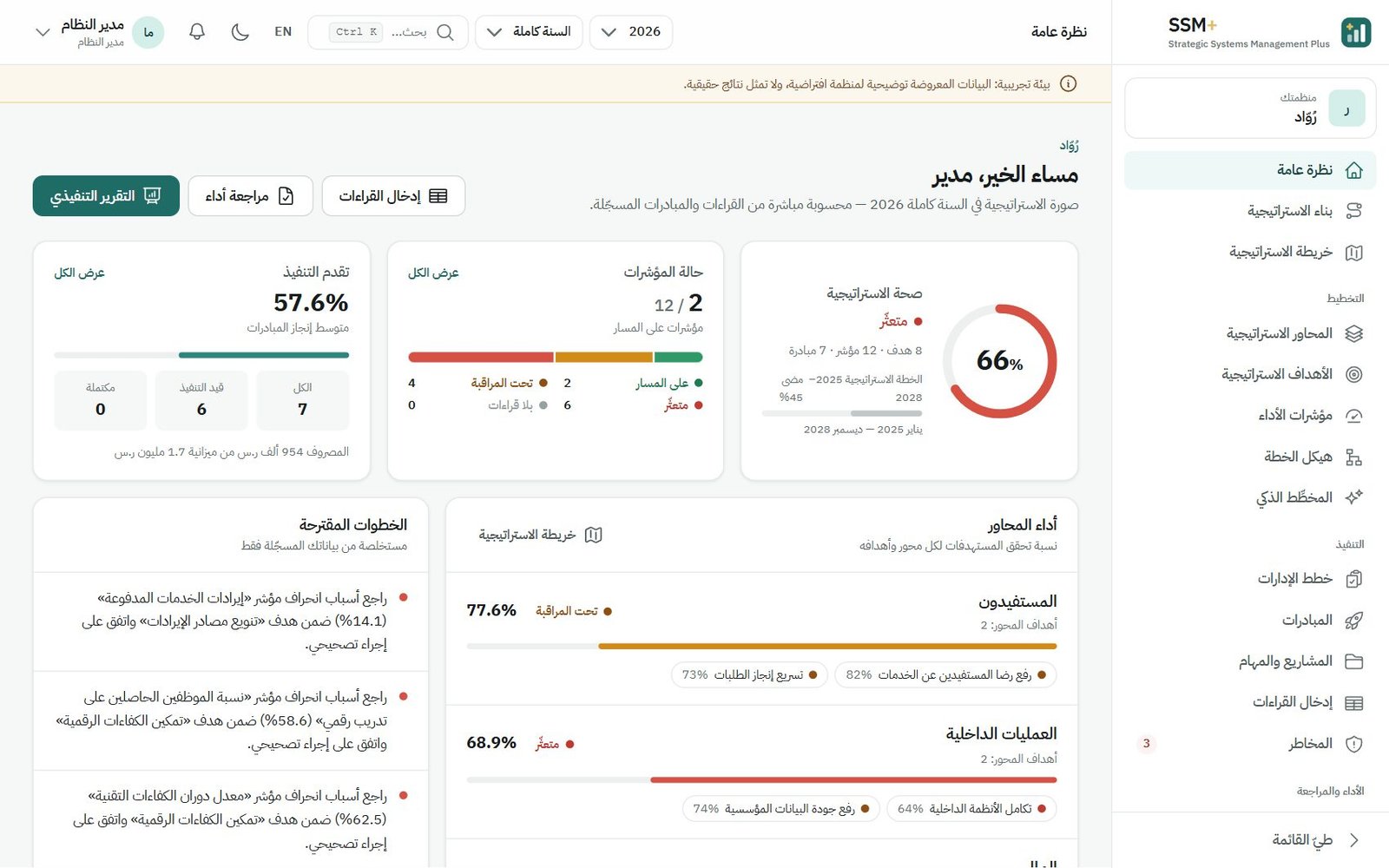Click the indicator status color bar

coord(556,357)
